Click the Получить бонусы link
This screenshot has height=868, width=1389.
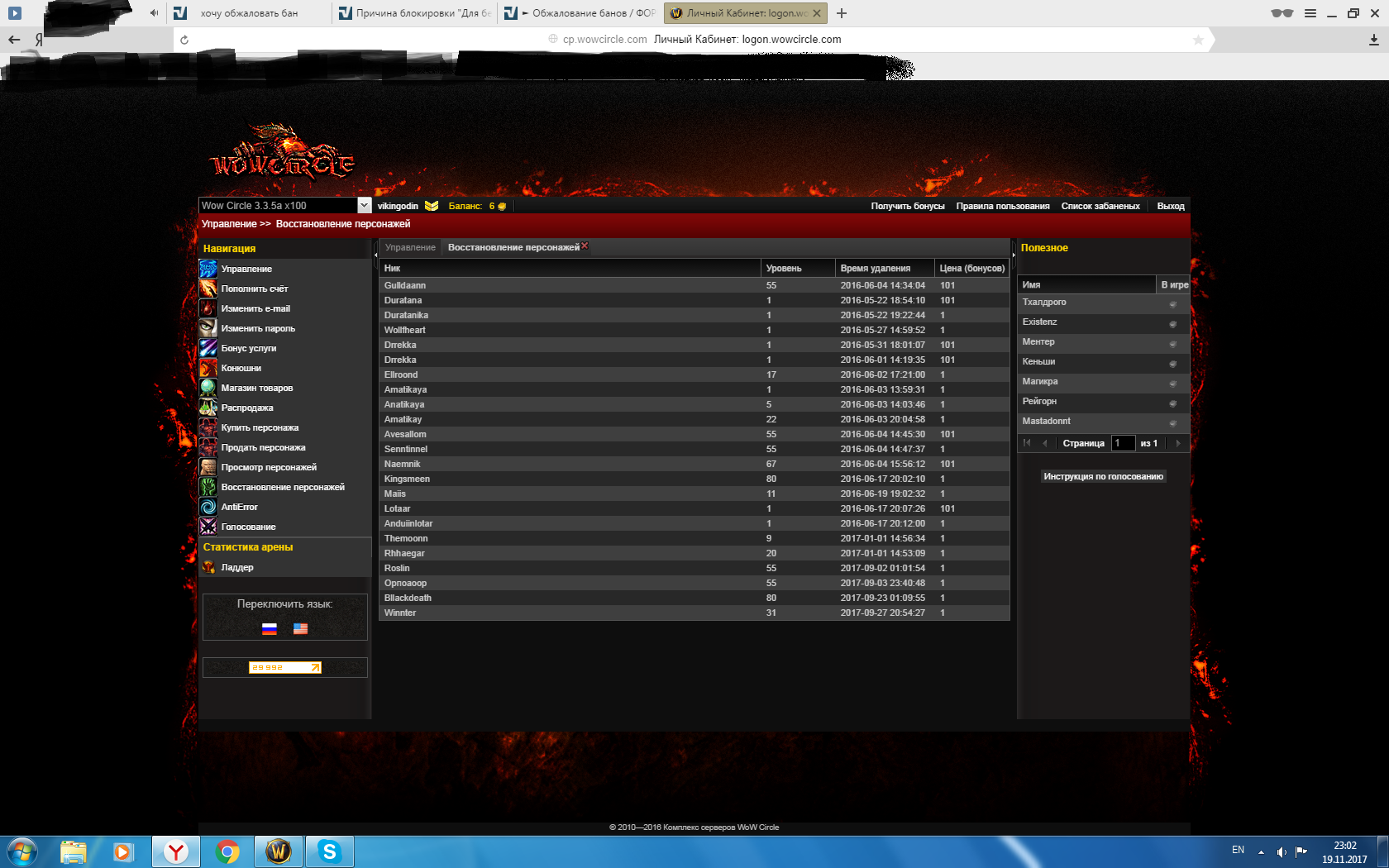click(x=907, y=206)
